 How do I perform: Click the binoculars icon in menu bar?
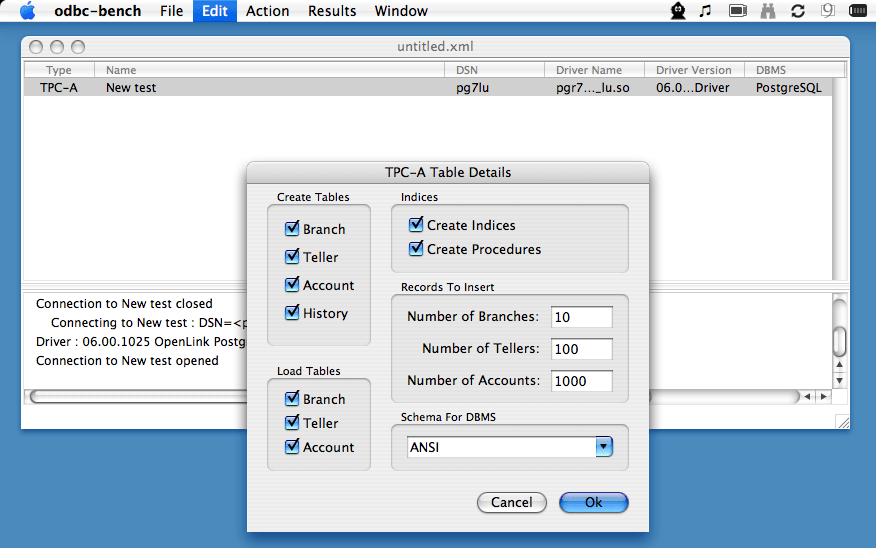[x=768, y=11]
